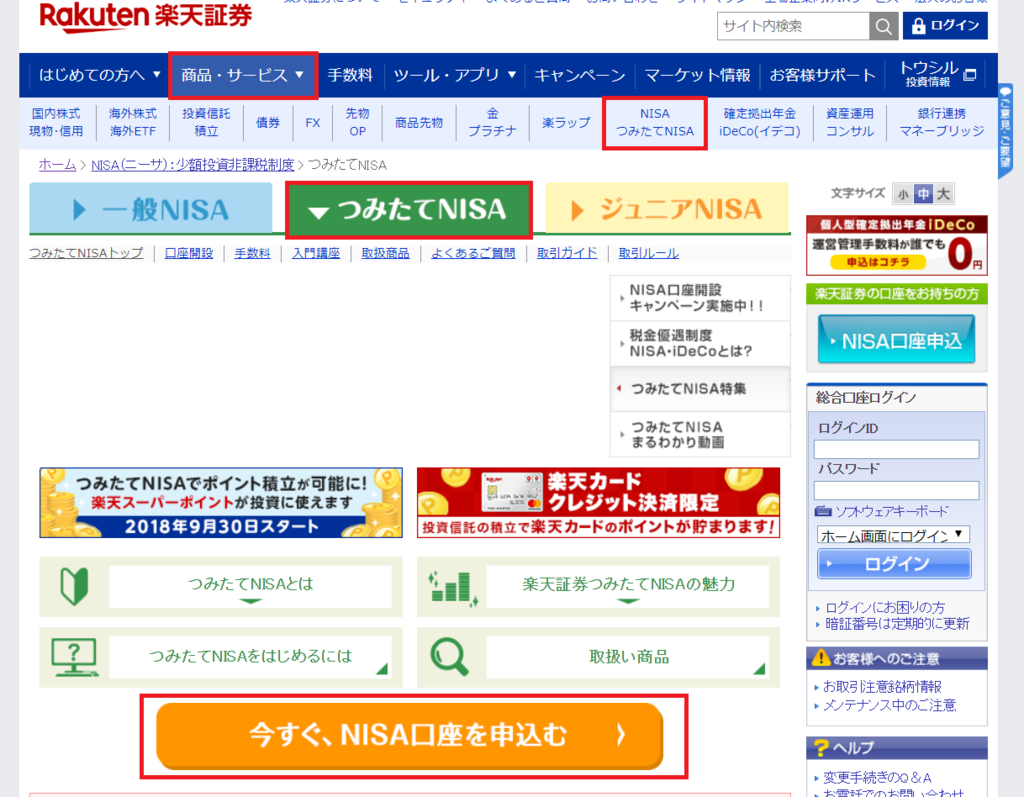Open つみたてNISA まるわかり動画 item
The width and height of the screenshot is (1024, 797).
pos(700,434)
